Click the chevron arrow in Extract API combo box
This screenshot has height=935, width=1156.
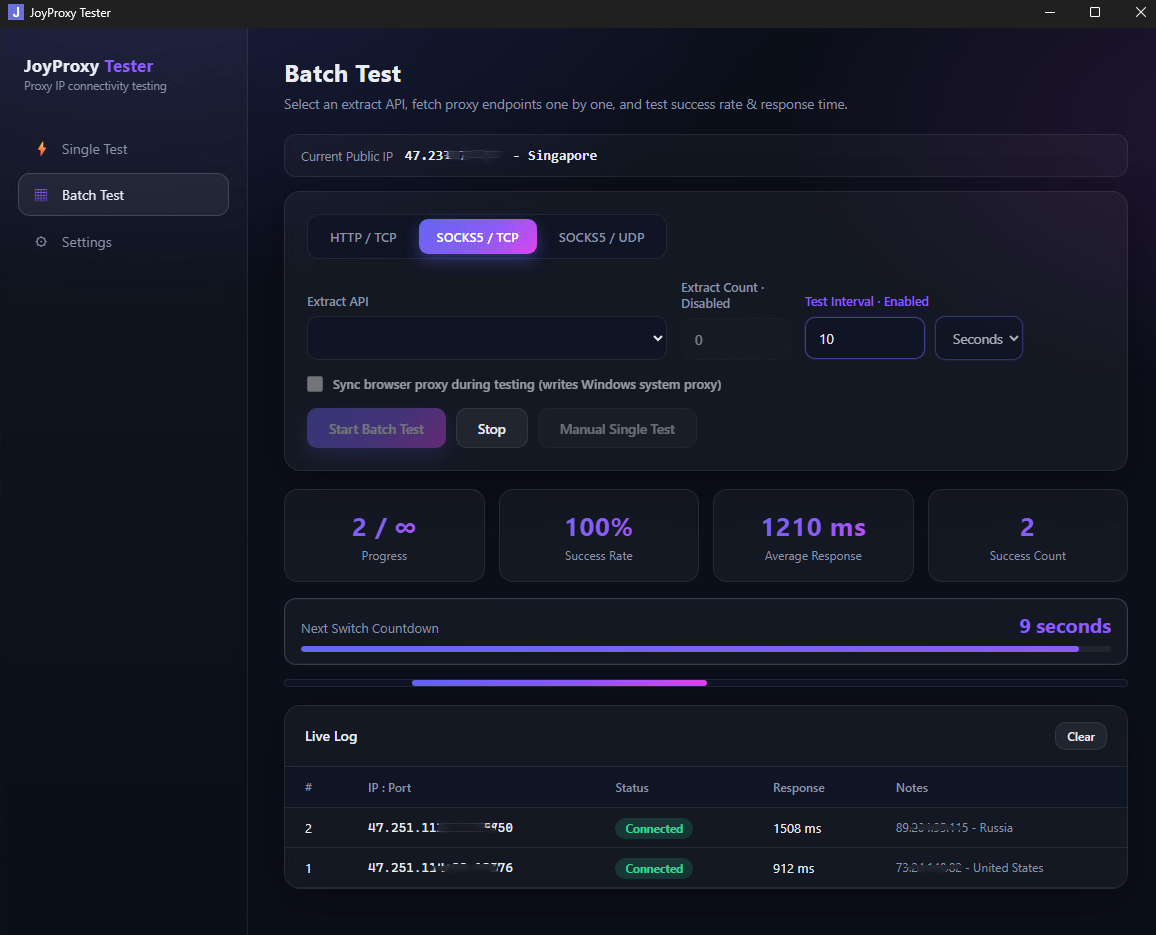click(x=658, y=338)
